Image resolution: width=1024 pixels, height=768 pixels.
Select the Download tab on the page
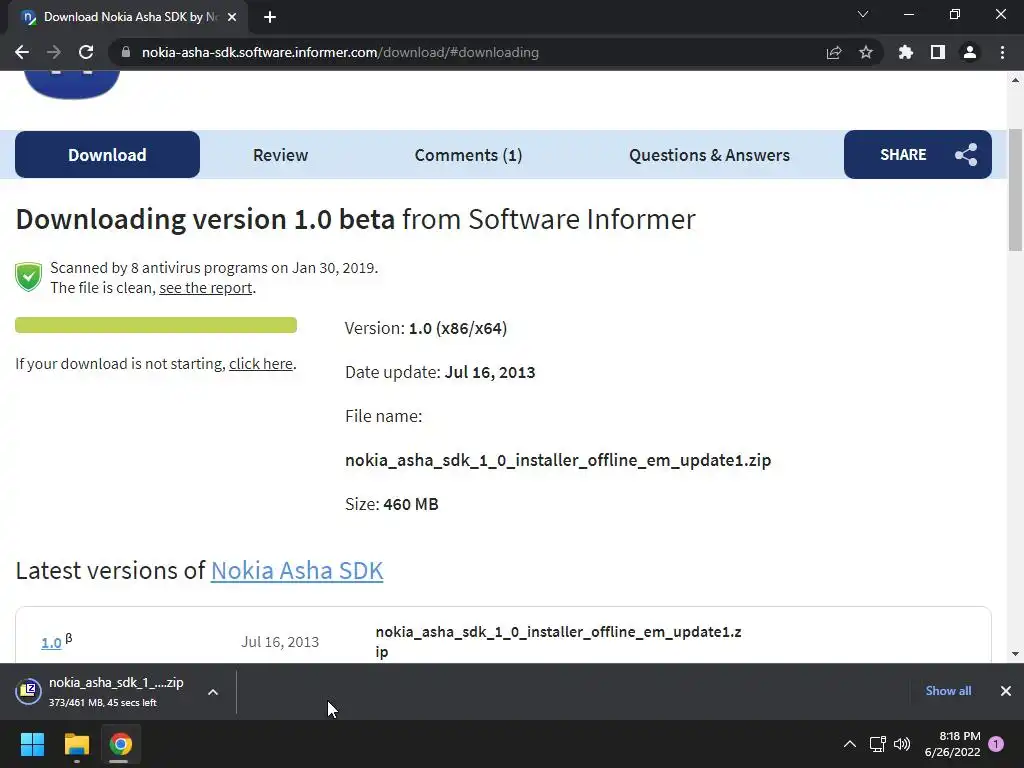(107, 155)
